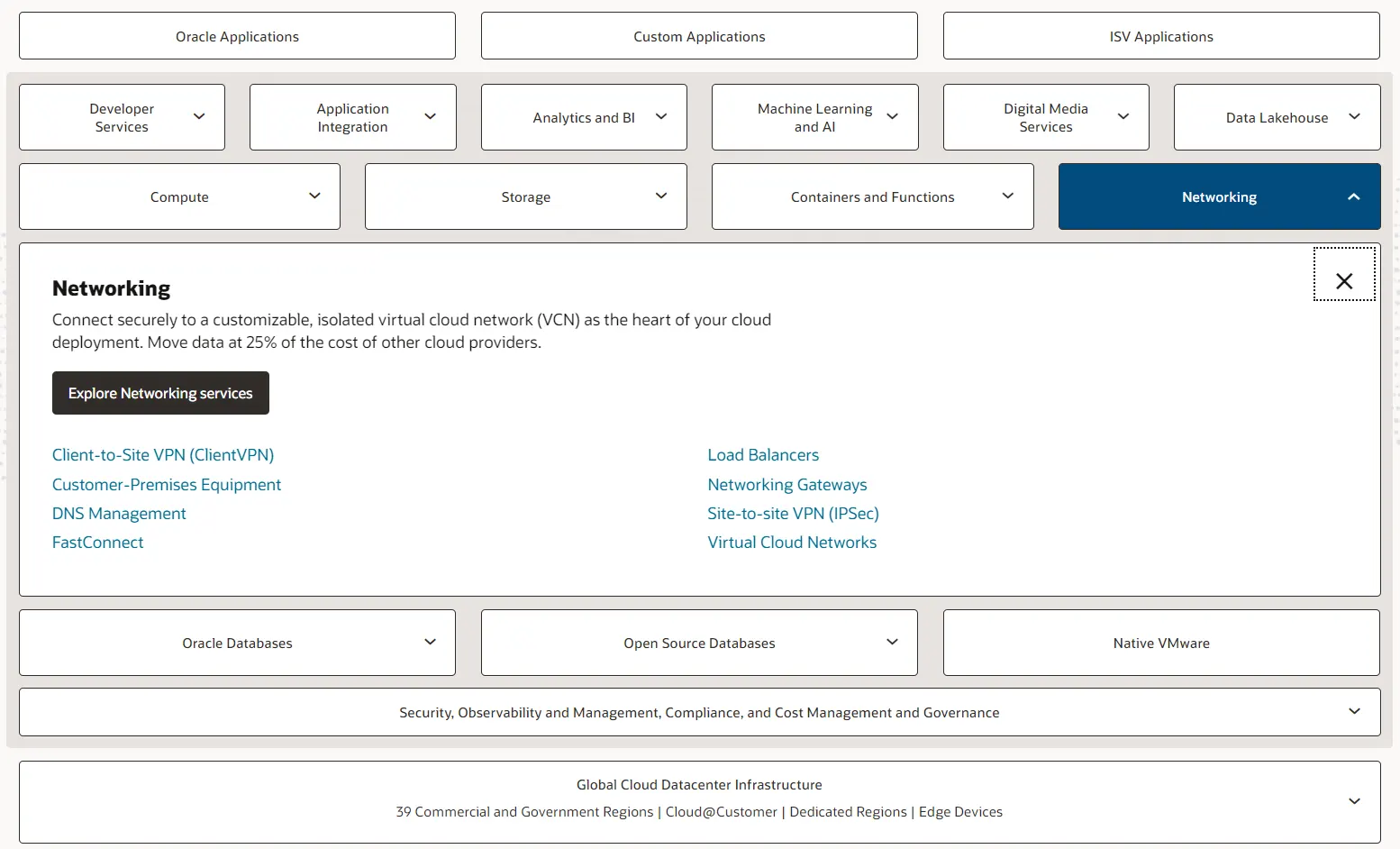This screenshot has height=849, width=1400.
Task: Close the Networking panel with X
Action: pyautogui.click(x=1344, y=274)
